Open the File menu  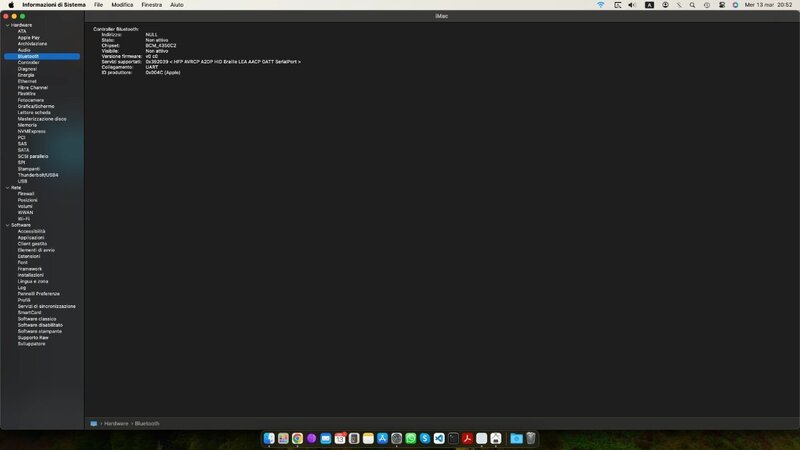tap(98, 5)
